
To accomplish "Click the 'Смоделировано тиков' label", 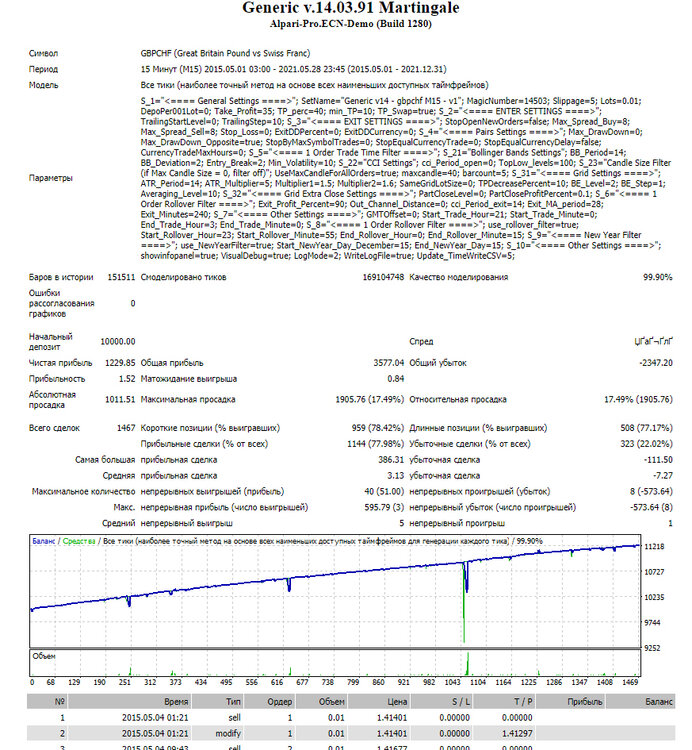I will pos(184,277).
